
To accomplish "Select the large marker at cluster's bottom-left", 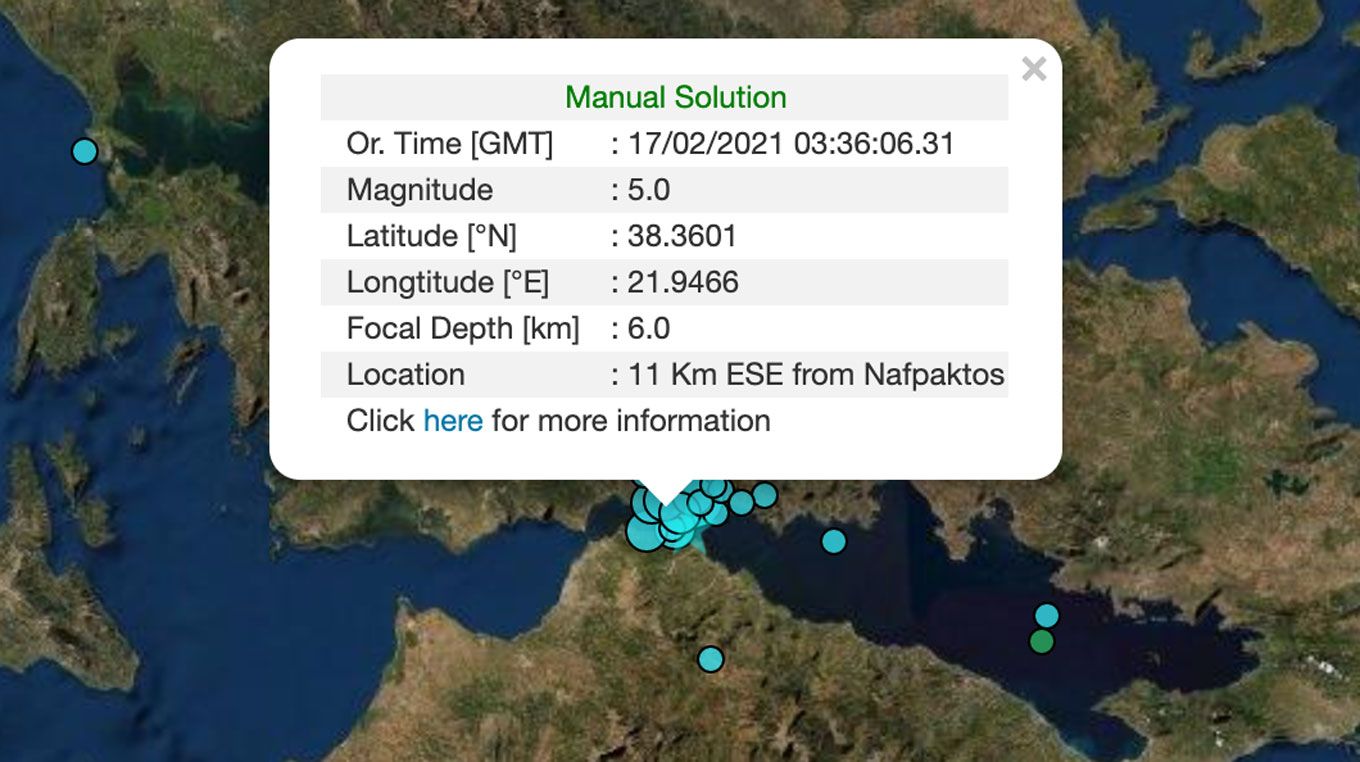I will click(643, 532).
